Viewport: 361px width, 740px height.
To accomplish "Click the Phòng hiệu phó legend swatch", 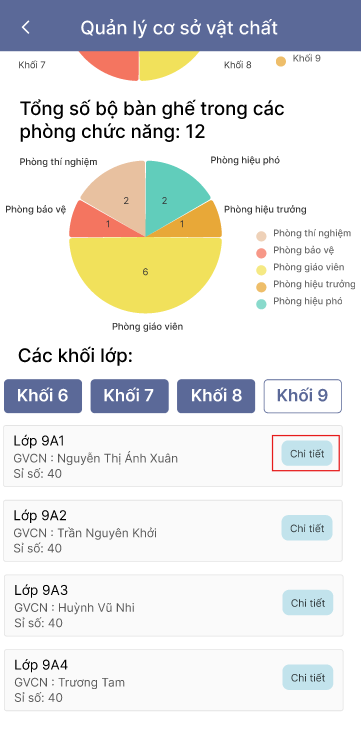I will click(x=261, y=303).
